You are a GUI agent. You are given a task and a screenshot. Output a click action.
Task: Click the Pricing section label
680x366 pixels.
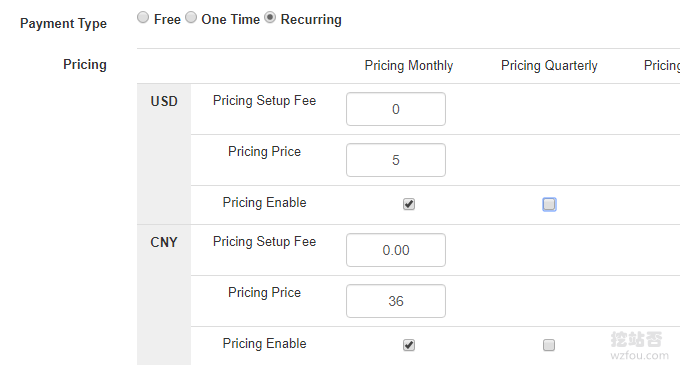[x=85, y=65]
